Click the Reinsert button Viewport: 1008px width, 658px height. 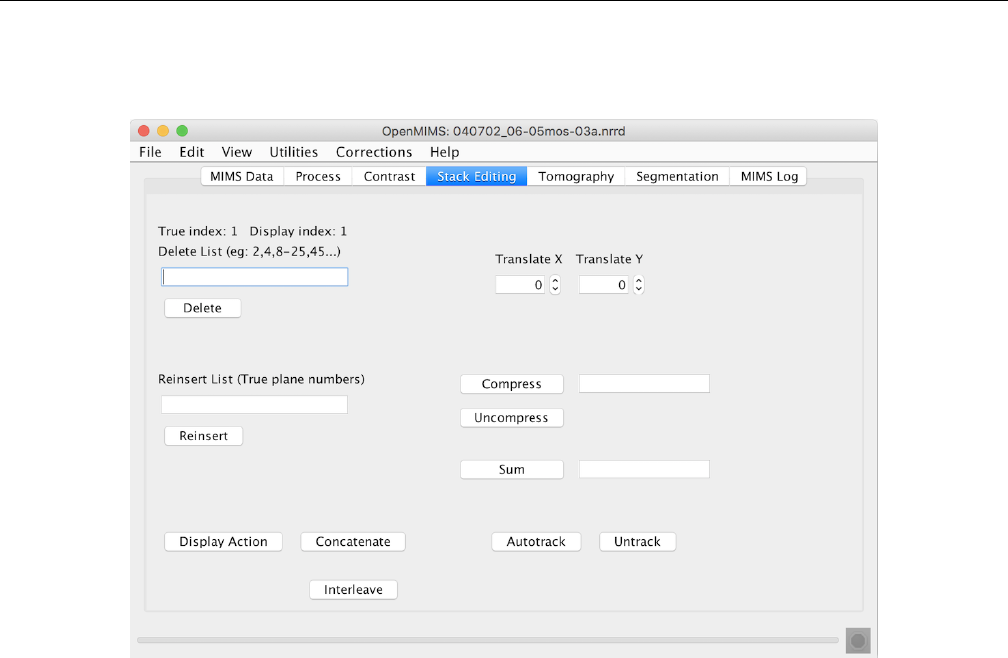(x=203, y=436)
